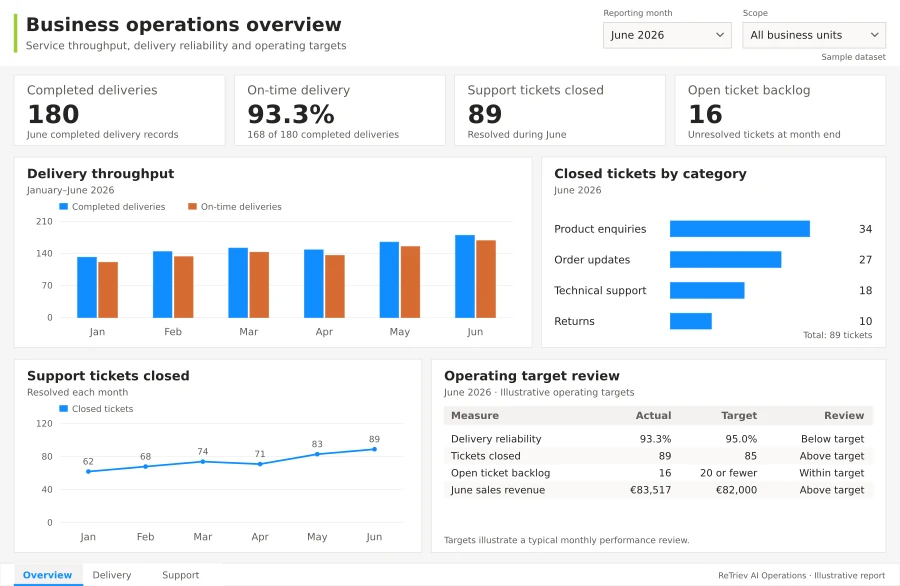Switch to the Delivery tab
Viewport: 900px width, 586px height.
tap(112, 575)
